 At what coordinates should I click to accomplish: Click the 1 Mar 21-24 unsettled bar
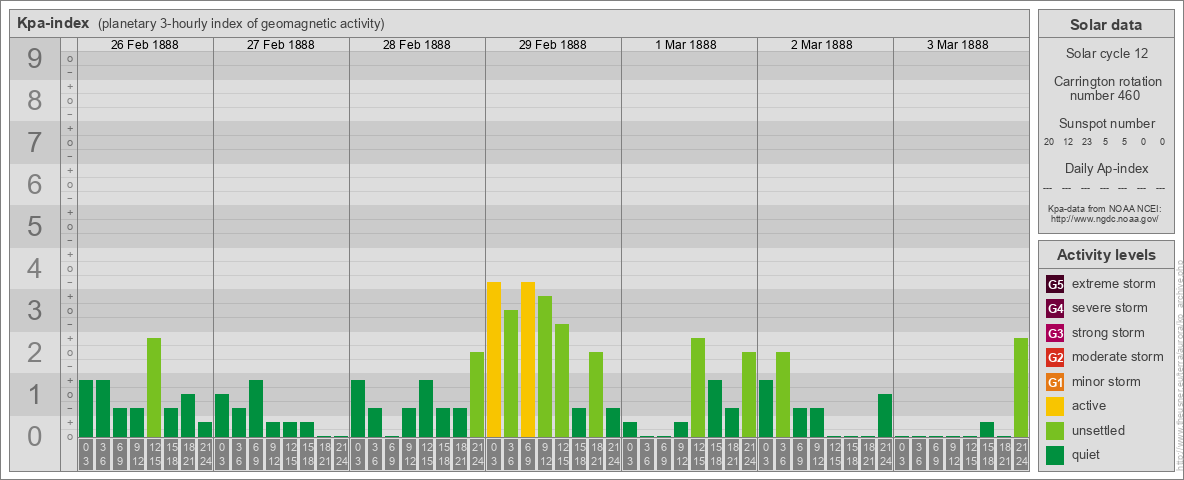pos(749,395)
